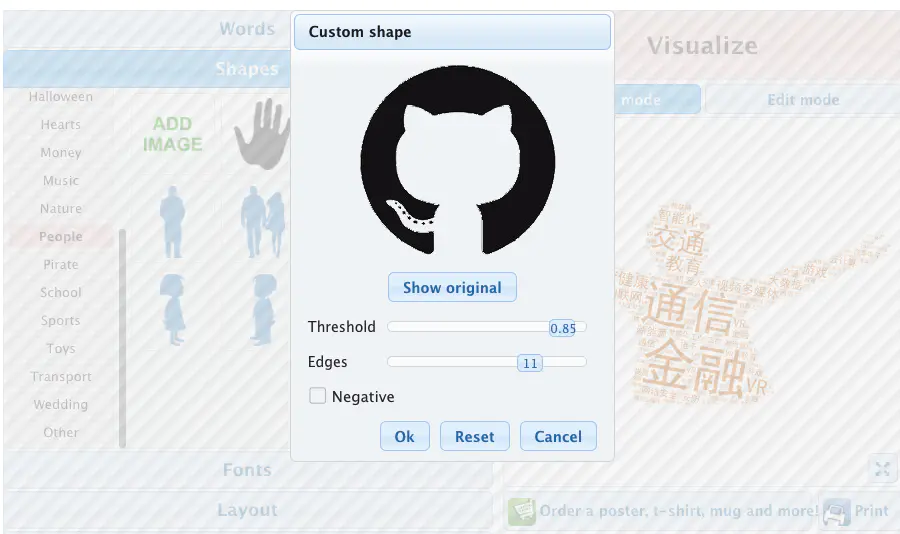Open Order a poster, t-shirt, mug link
This screenshot has width=900, height=534.
(678, 510)
